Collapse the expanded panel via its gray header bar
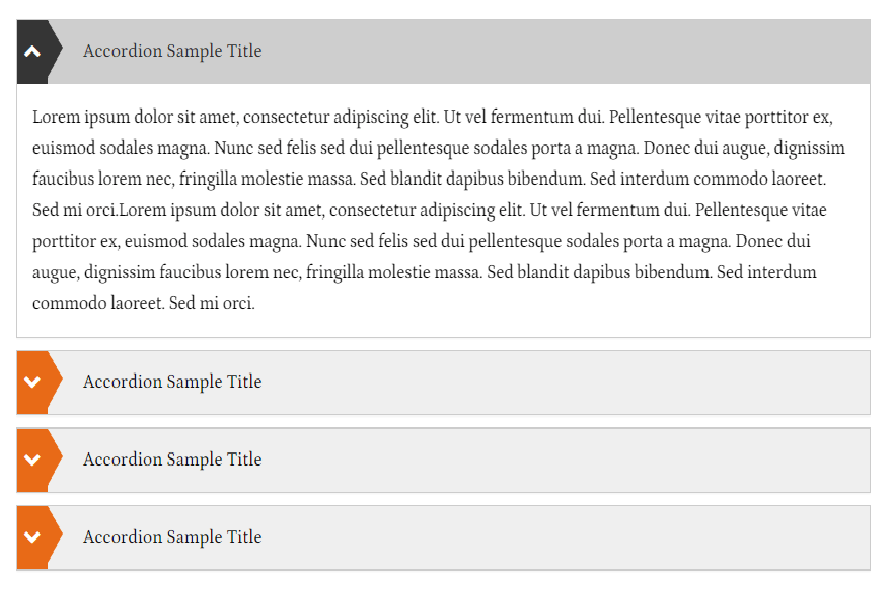Viewport: 890px width, 610px height. 443,52
